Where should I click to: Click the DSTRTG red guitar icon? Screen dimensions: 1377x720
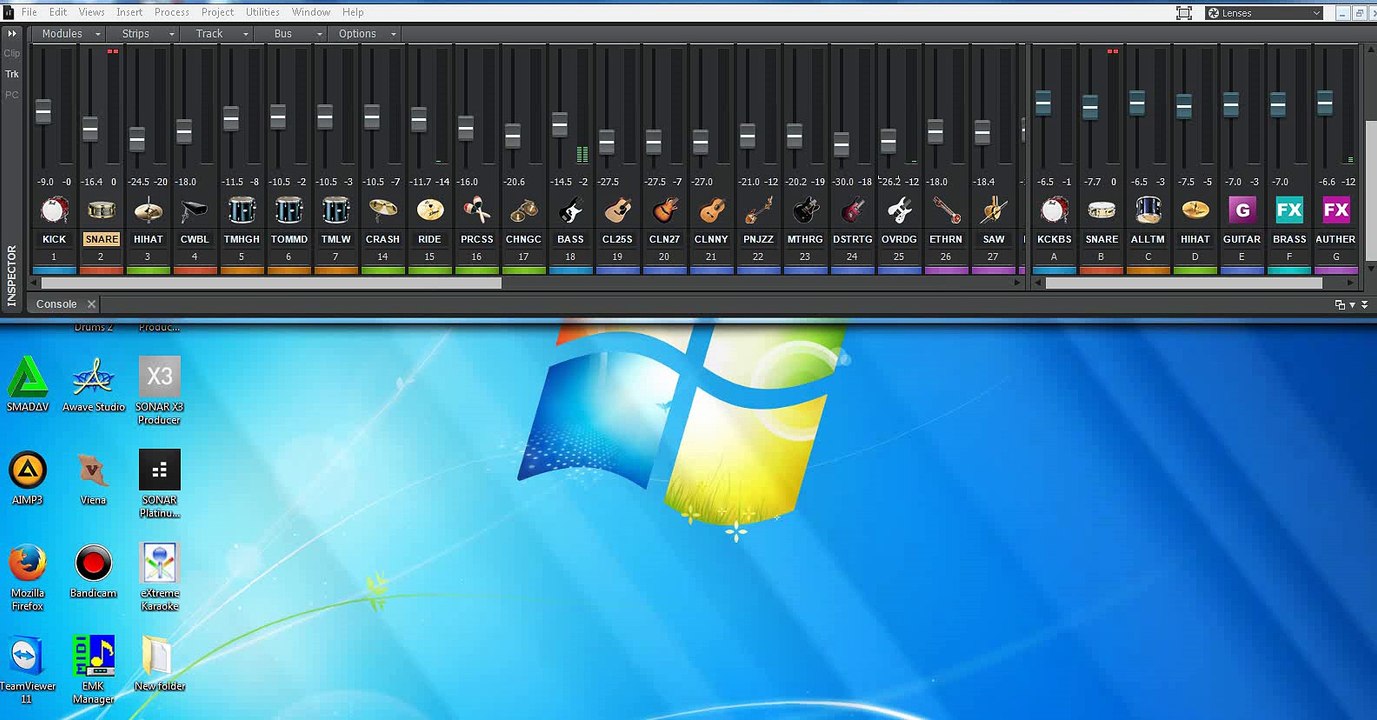point(853,210)
